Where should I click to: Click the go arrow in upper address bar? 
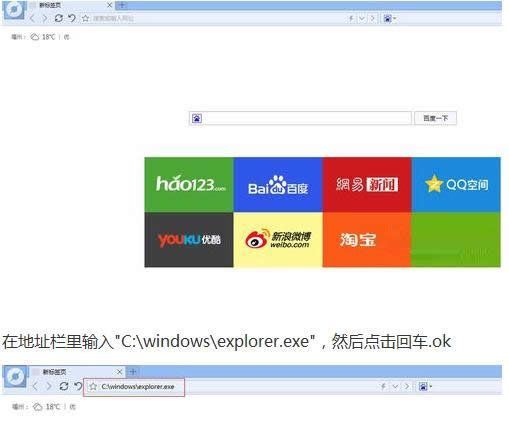(373, 18)
